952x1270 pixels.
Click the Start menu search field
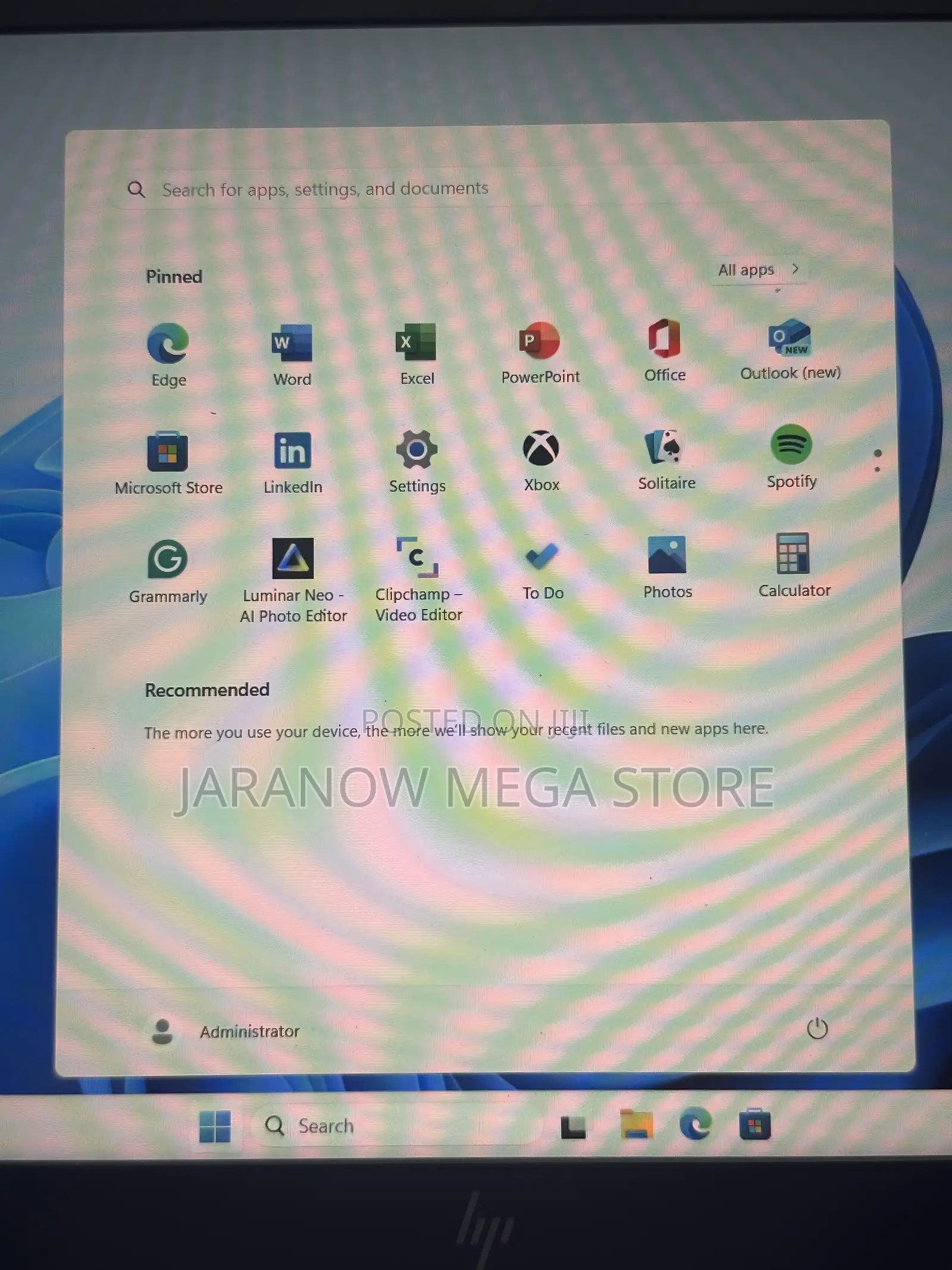point(476,188)
